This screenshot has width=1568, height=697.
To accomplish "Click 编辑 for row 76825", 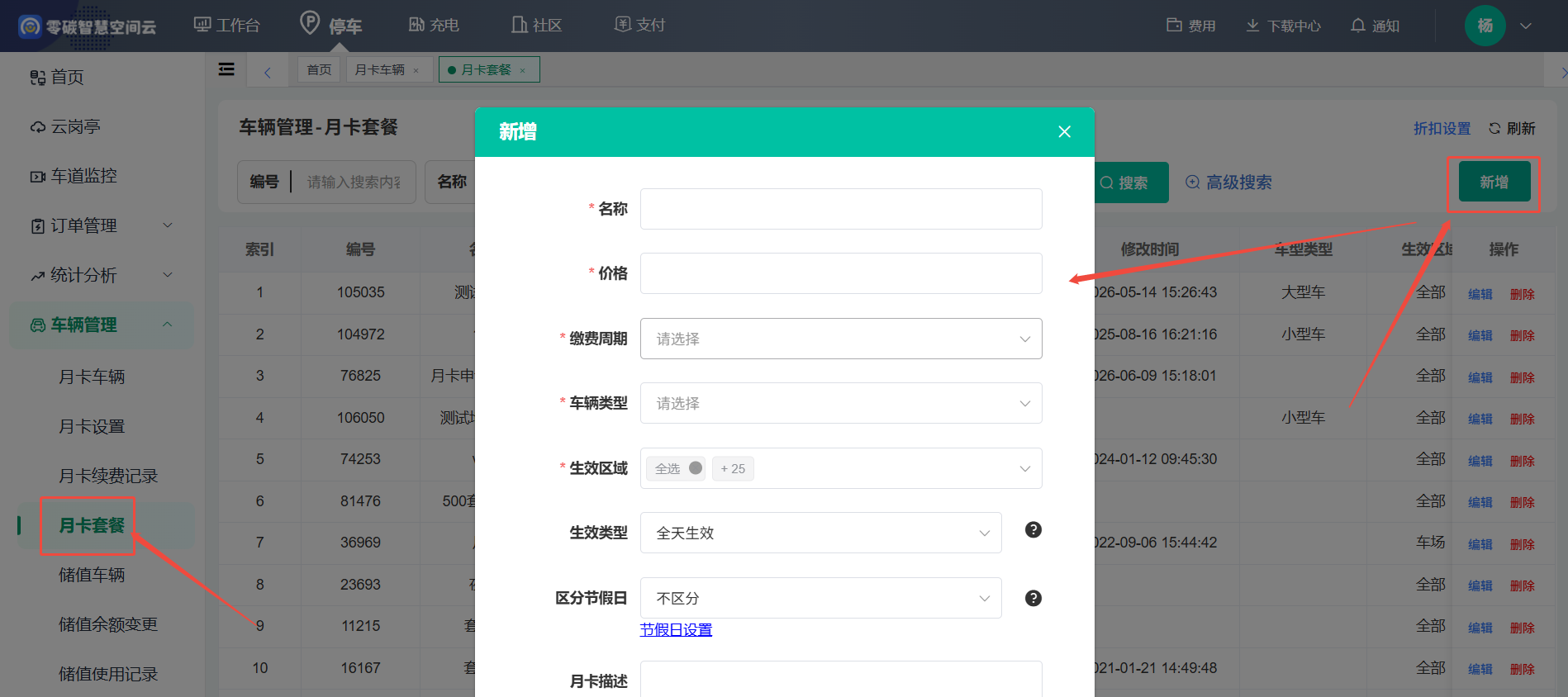I will click(x=1480, y=377).
